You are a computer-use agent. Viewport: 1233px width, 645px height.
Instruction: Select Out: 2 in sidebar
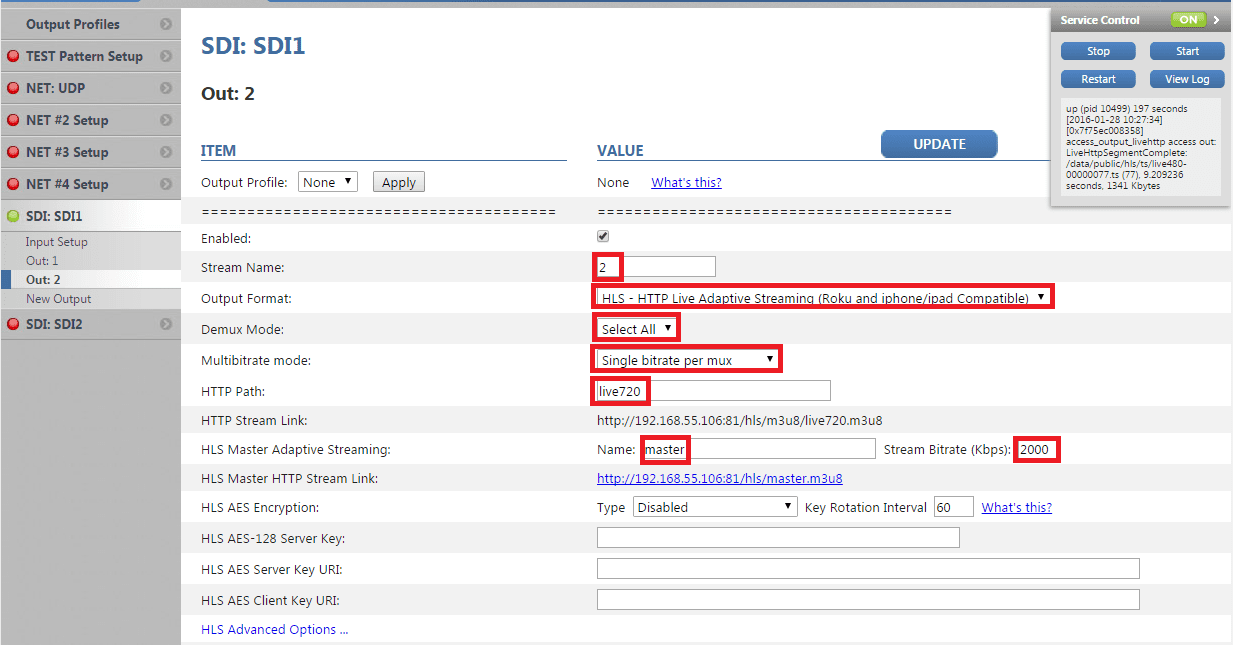[x=43, y=280]
